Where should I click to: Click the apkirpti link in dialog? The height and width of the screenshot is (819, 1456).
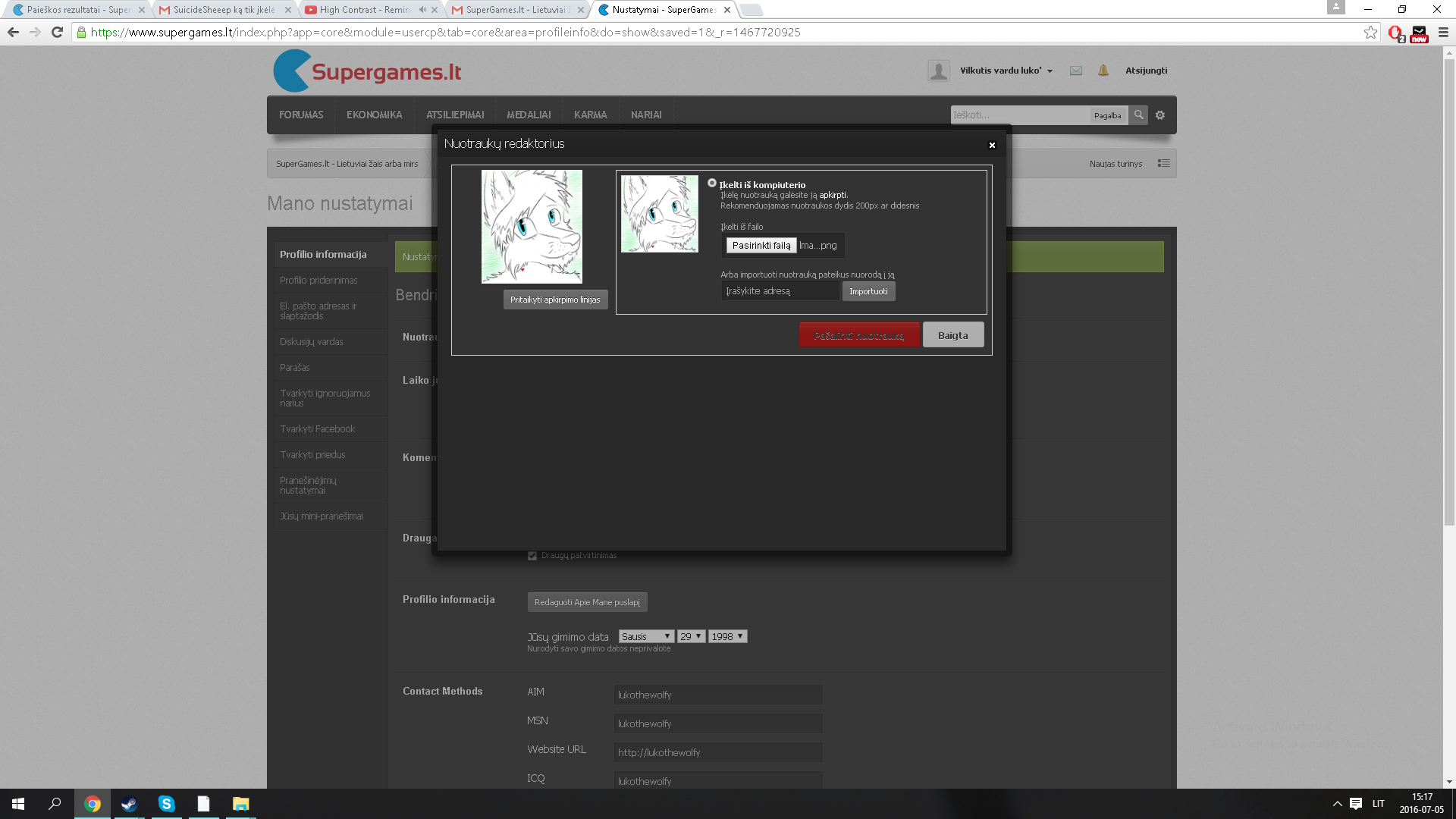[833, 195]
